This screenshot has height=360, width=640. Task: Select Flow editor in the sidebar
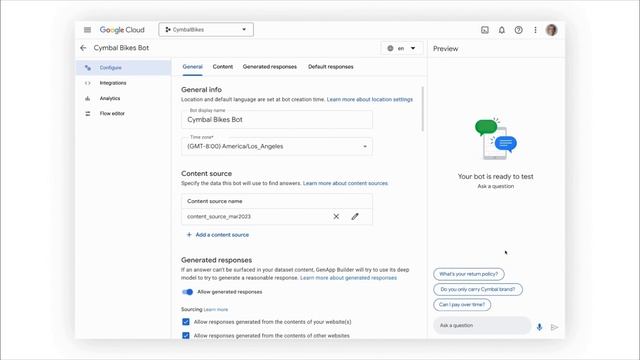click(x=123, y=113)
